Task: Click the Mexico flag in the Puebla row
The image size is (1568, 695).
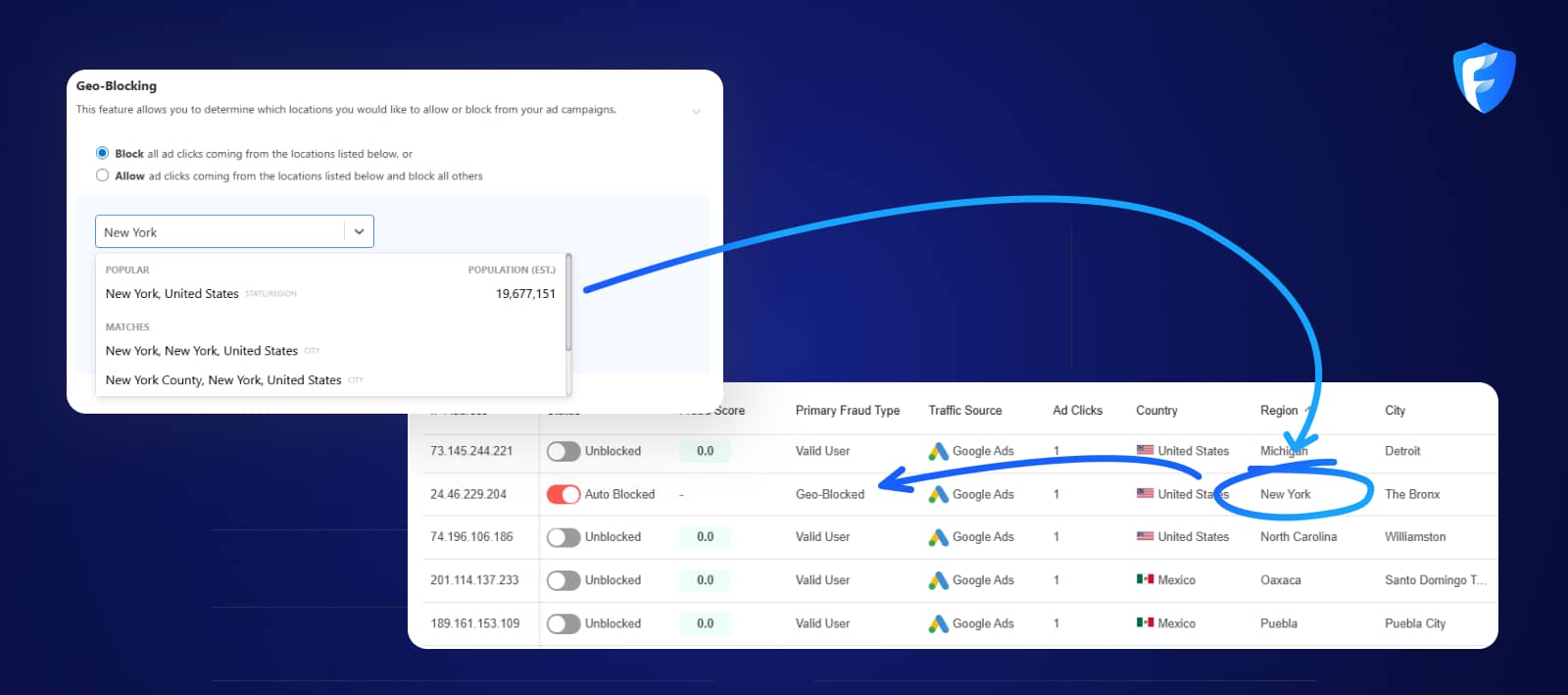Action: click(x=1145, y=622)
